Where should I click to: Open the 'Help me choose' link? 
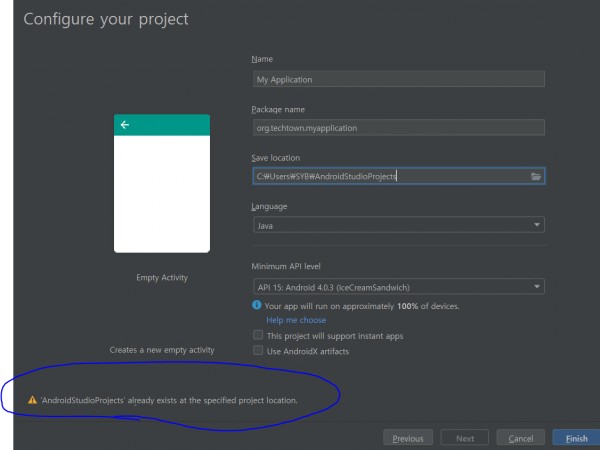point(296,320)
